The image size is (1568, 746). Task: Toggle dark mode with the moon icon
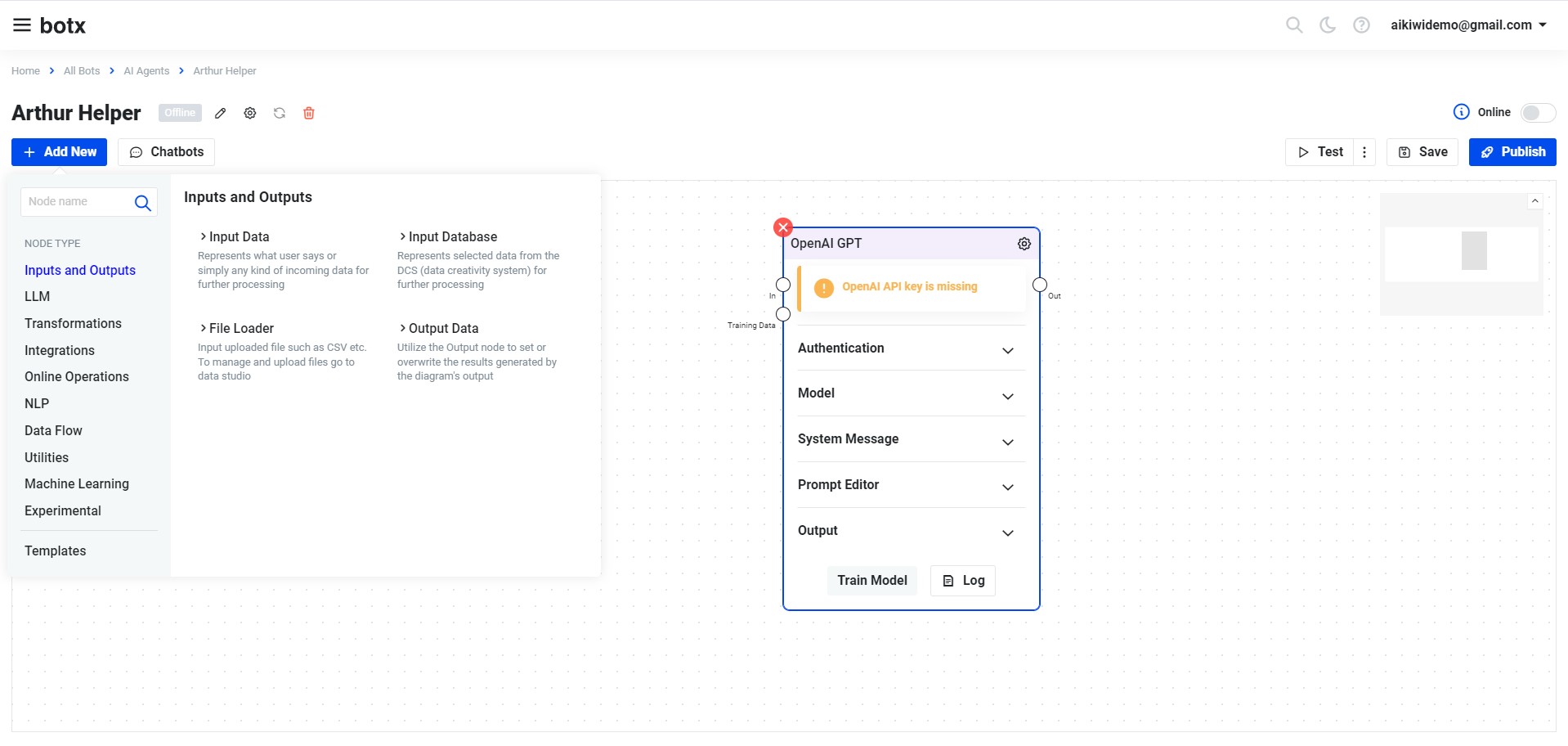(1328, 25)
